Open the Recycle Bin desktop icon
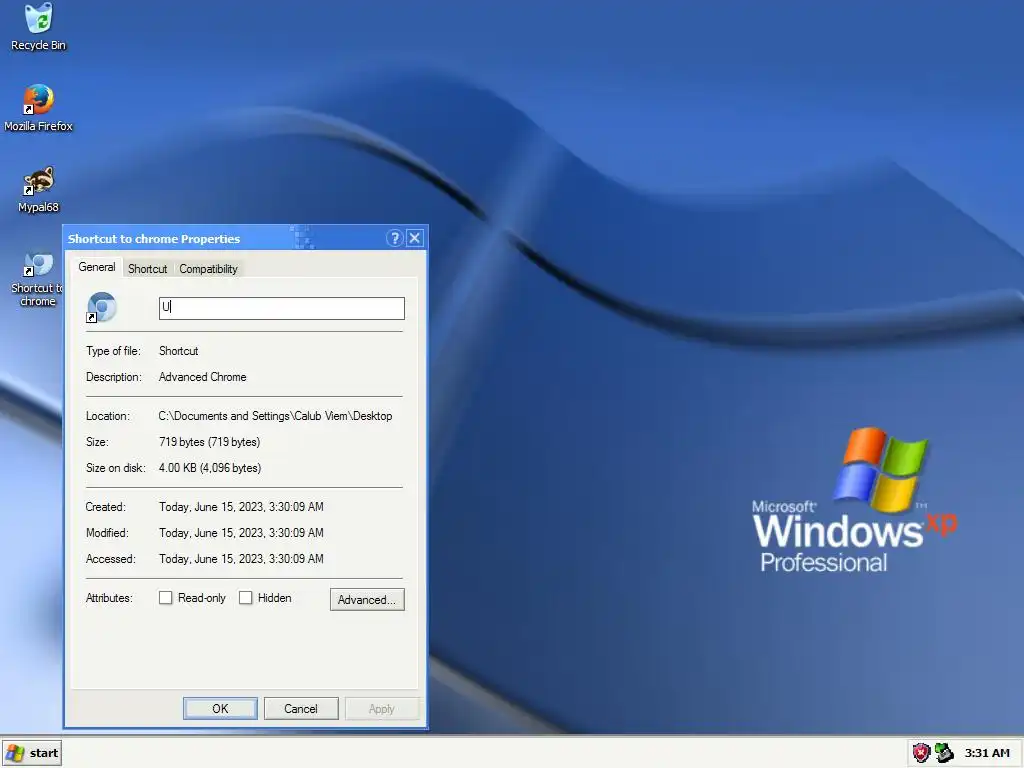 click(39, 26)
